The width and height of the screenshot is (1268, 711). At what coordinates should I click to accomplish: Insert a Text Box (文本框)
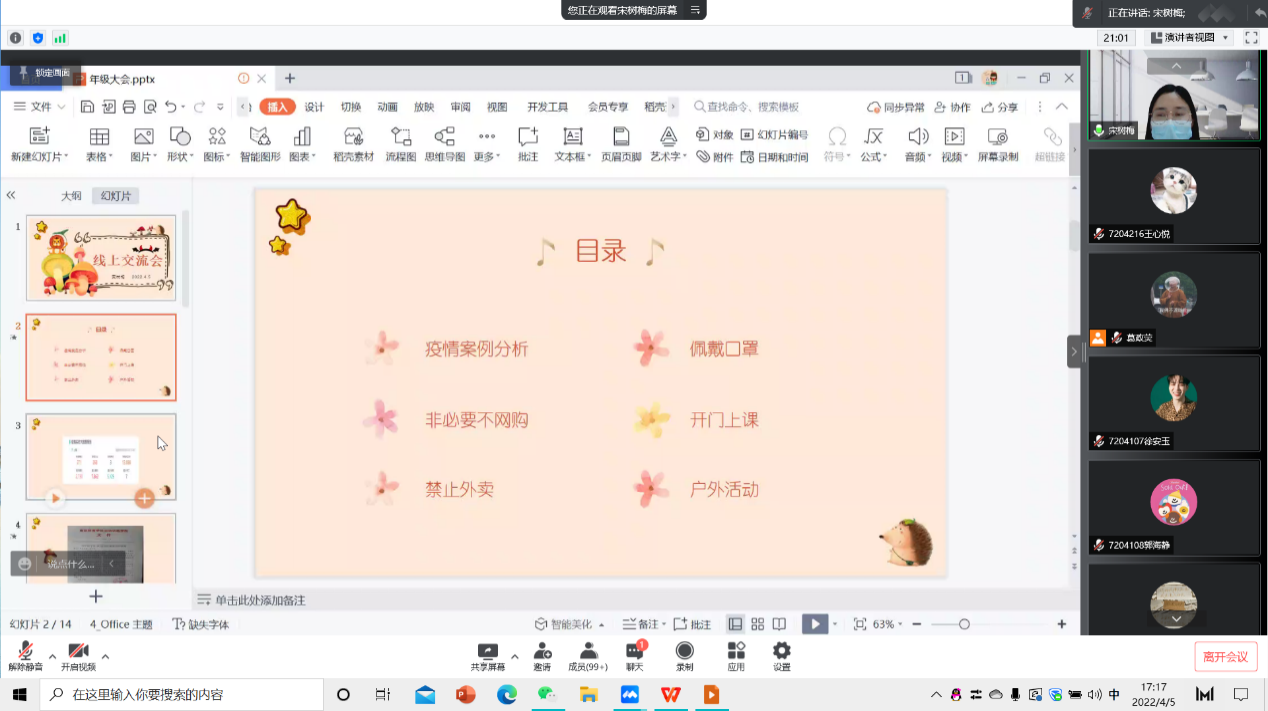[x=572, y=137]
